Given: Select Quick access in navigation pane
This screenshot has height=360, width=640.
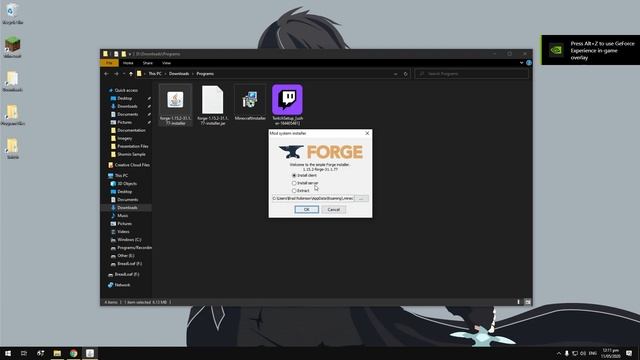Looking at the screenshot, I should coord(126,90).
